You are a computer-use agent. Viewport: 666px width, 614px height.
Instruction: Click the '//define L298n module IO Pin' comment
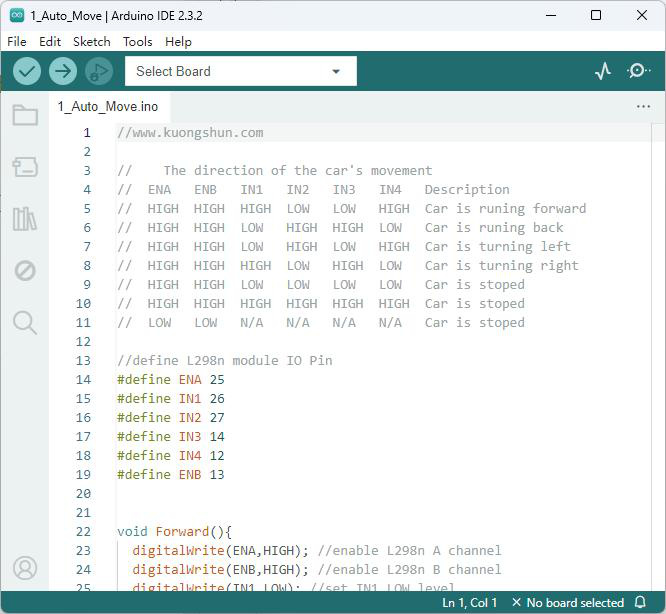click(225, 361)
